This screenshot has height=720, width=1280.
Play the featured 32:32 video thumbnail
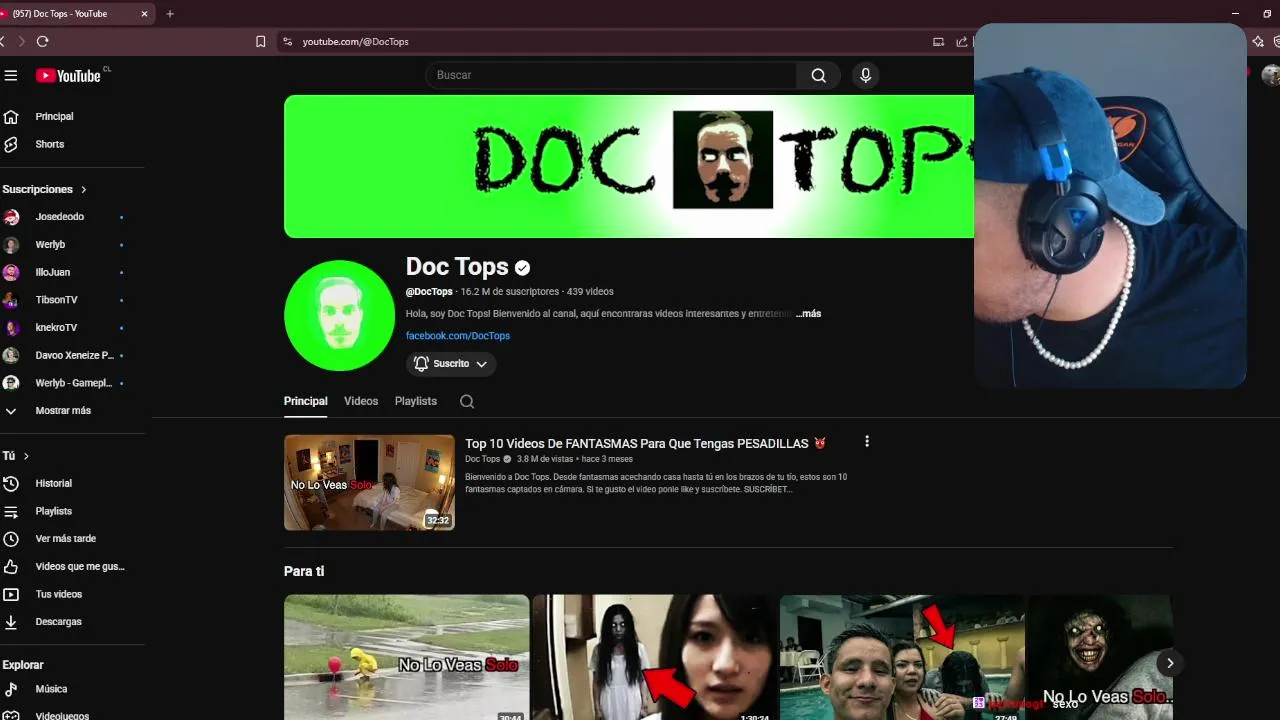click(369, 482)
